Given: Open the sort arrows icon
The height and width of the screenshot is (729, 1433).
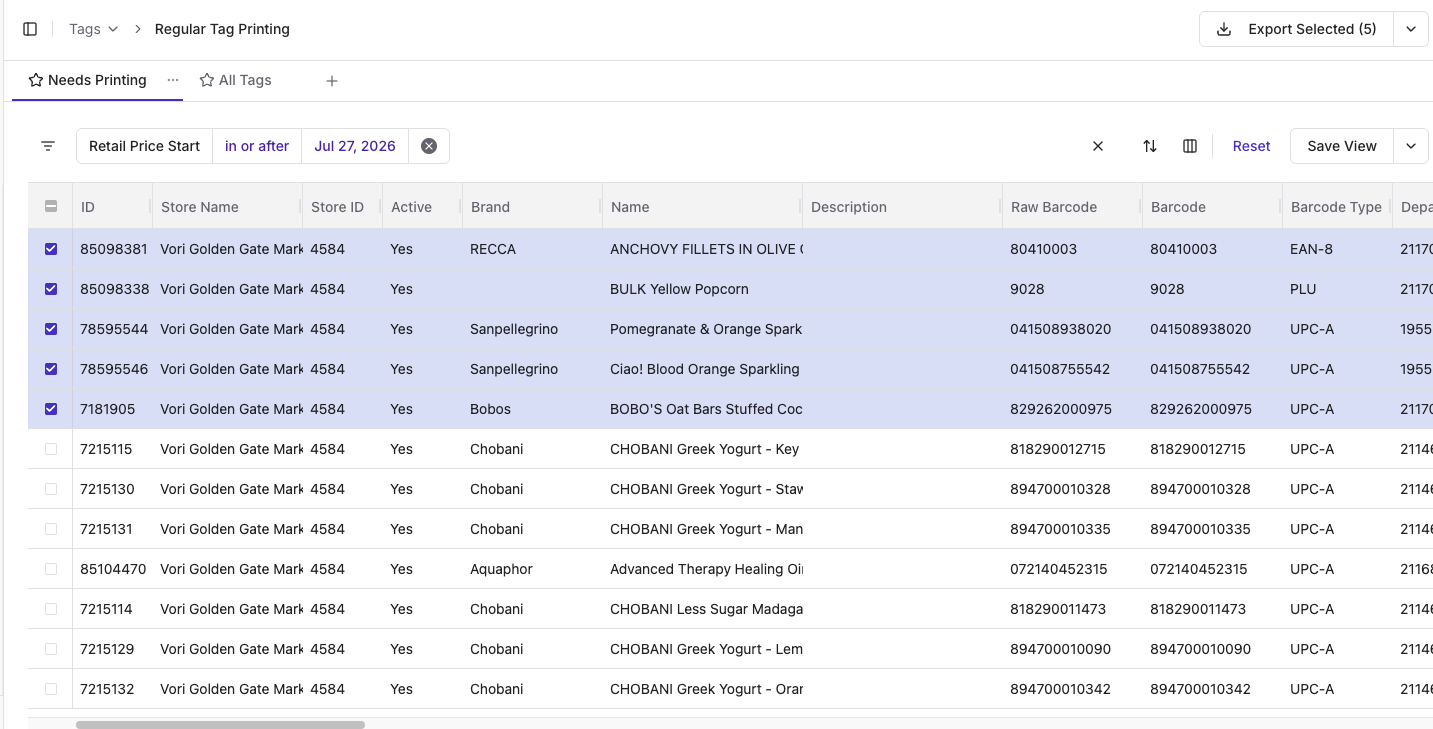Looking at the screenshot, I should click(x=1150, y=146).
